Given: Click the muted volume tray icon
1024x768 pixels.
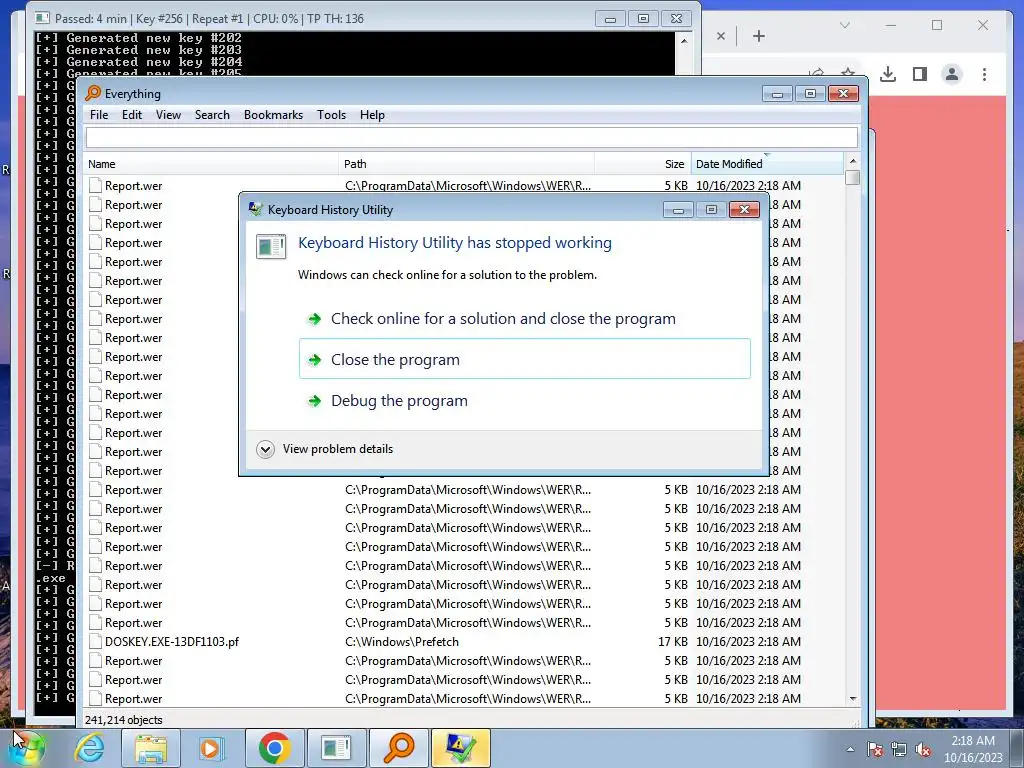Looking at the screenshot, I should pyautogui.click(x=923, y=749).
